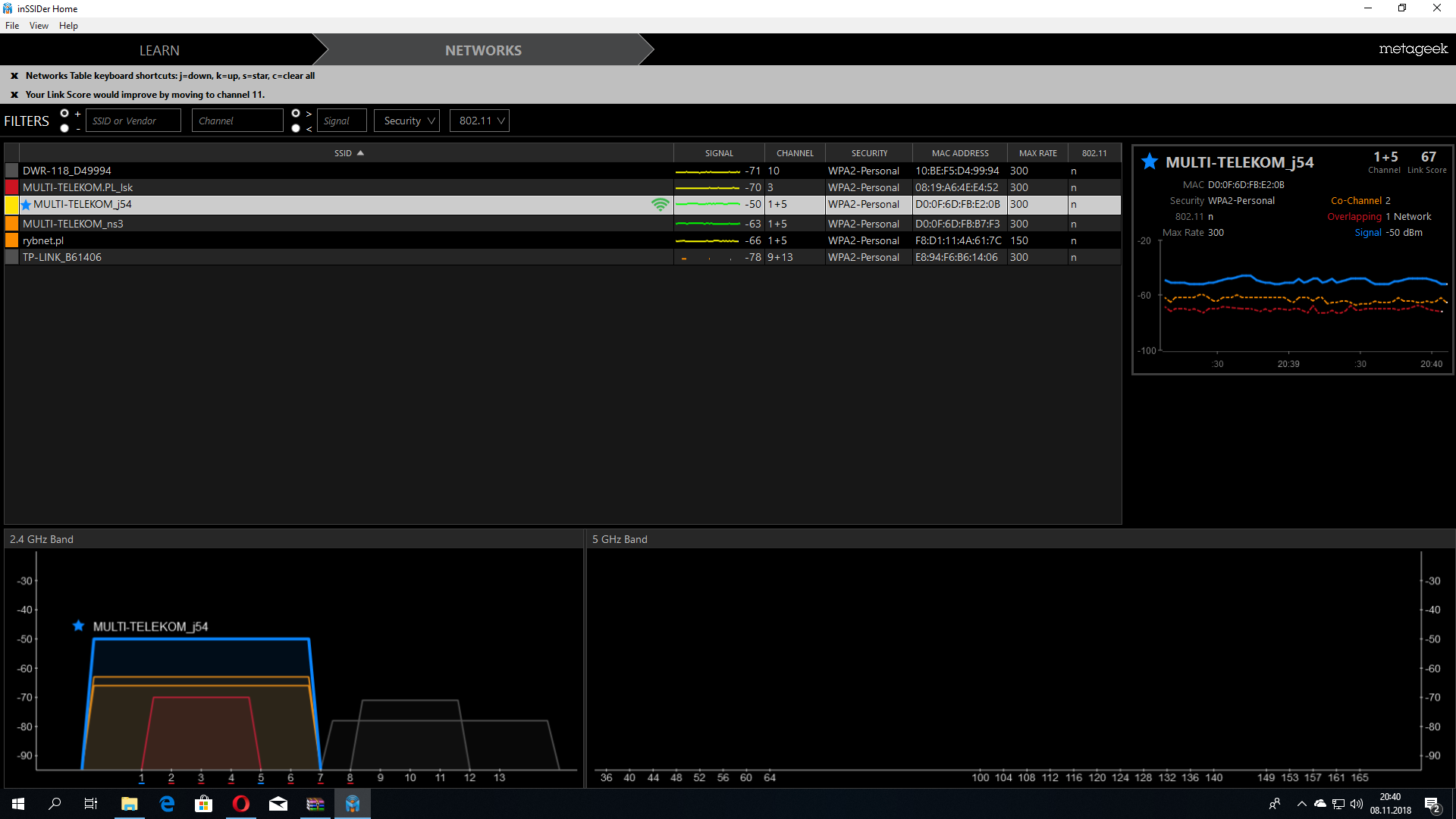Click the gray color swatch for TP-LINK_B61406

pyautogui.click(x=11, y=257)
